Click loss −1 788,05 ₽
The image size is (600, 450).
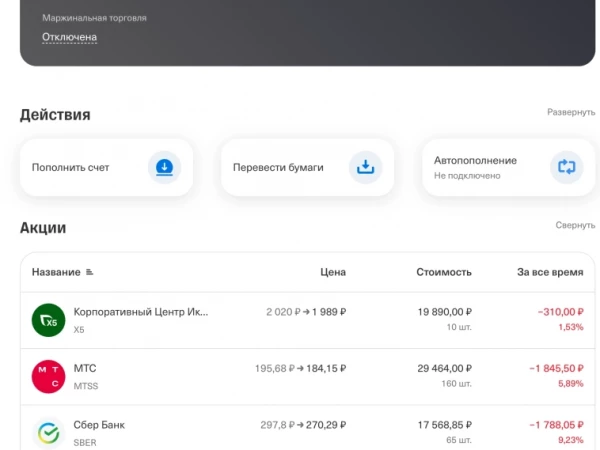click(556, 425)
